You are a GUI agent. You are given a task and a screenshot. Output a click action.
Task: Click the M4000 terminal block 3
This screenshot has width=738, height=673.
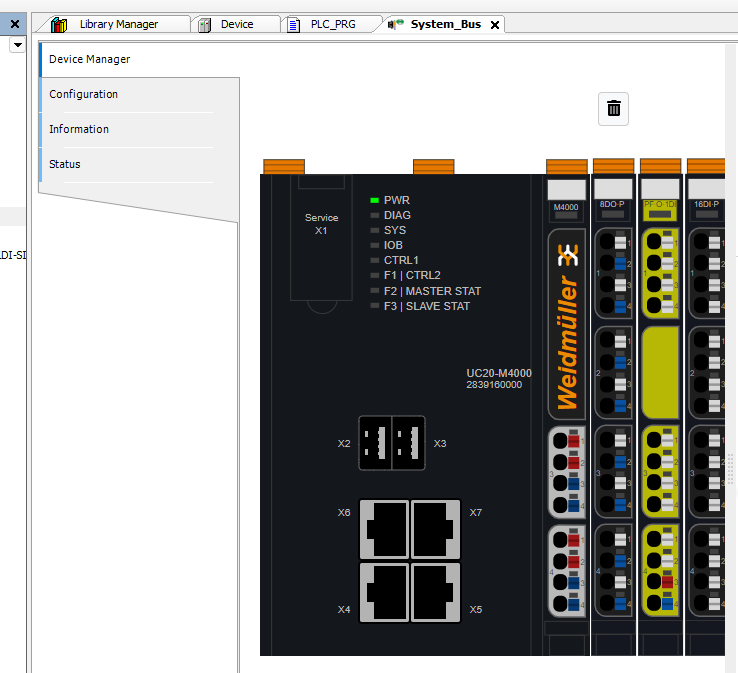[567, 472]
